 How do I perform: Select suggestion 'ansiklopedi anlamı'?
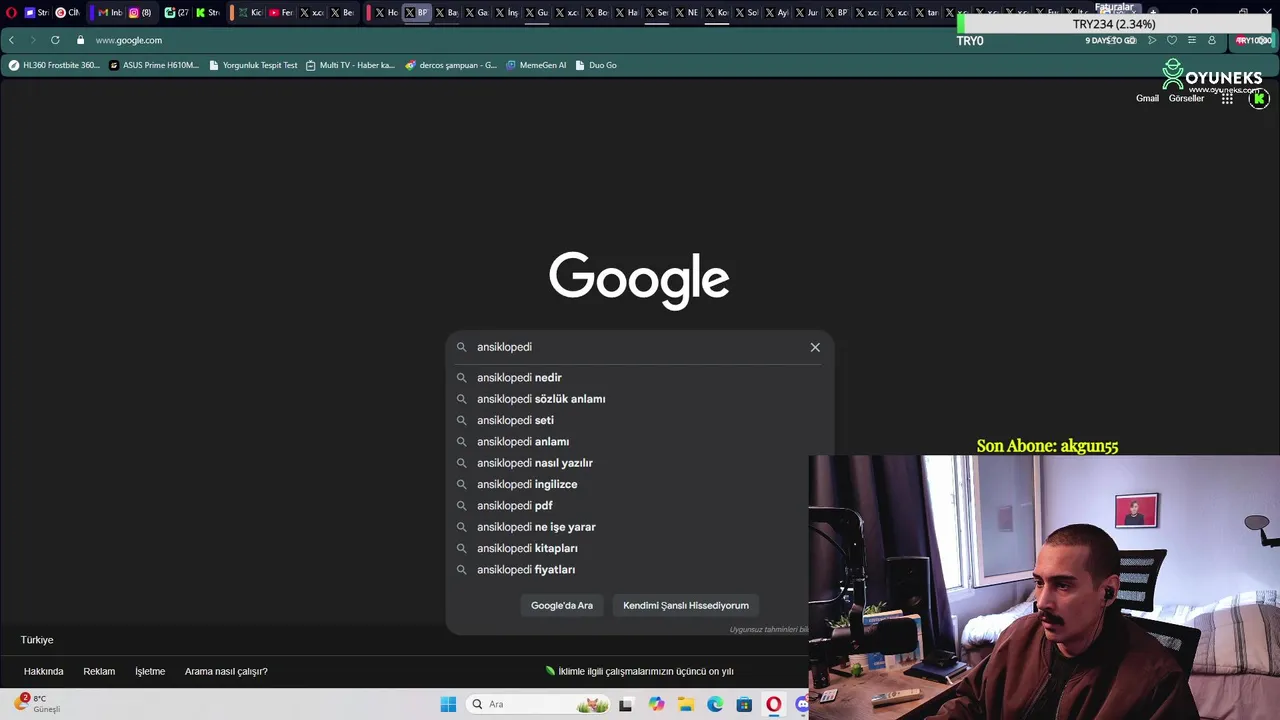(x=639, y=442)
